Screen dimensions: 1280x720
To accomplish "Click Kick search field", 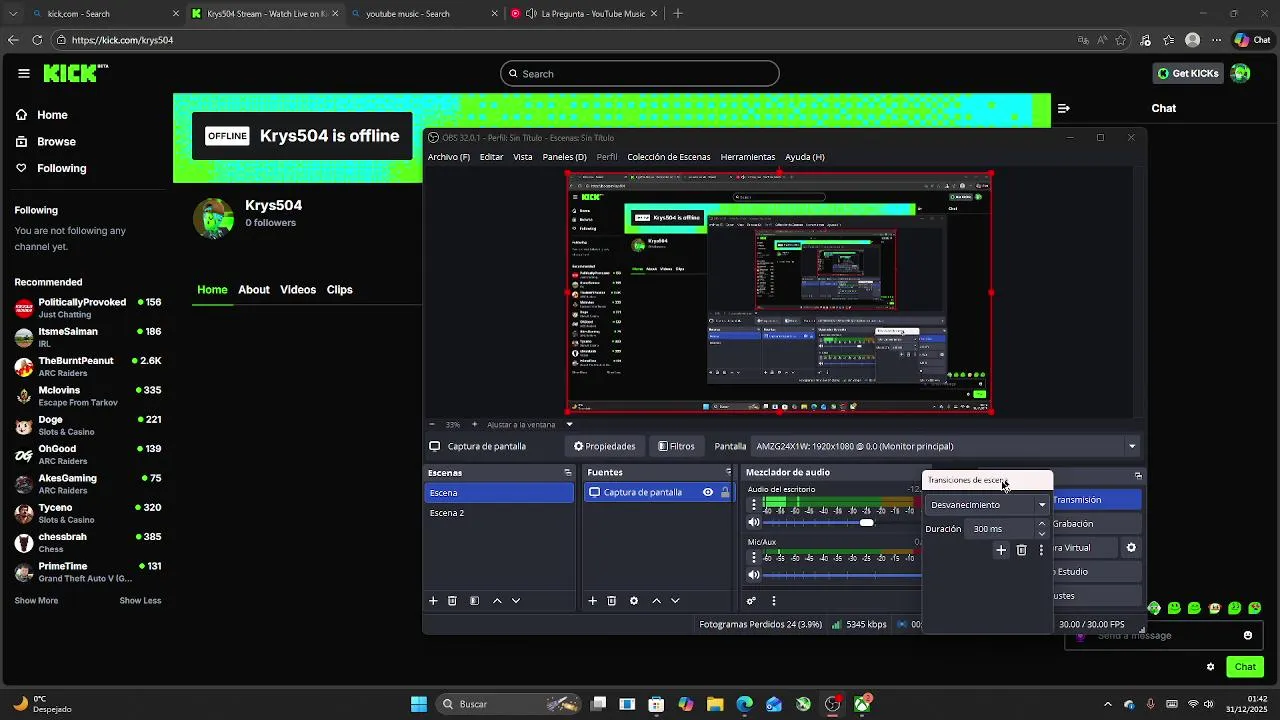I will pos(640,73).
